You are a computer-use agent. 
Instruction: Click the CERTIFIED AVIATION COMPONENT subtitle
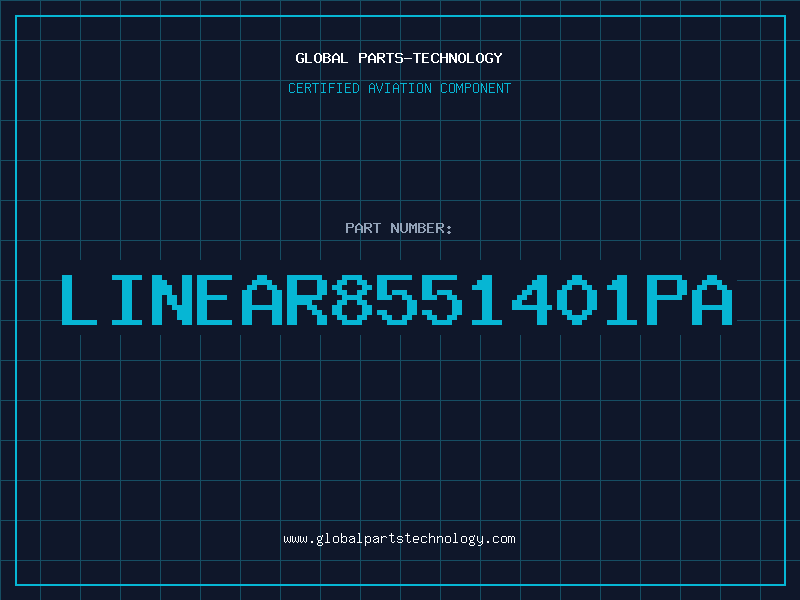tap(399, 88)
